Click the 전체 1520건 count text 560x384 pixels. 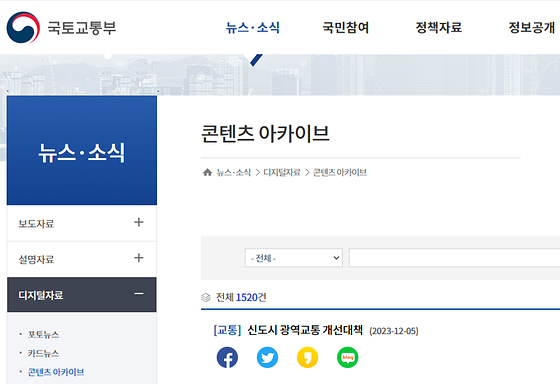[241, 297]
